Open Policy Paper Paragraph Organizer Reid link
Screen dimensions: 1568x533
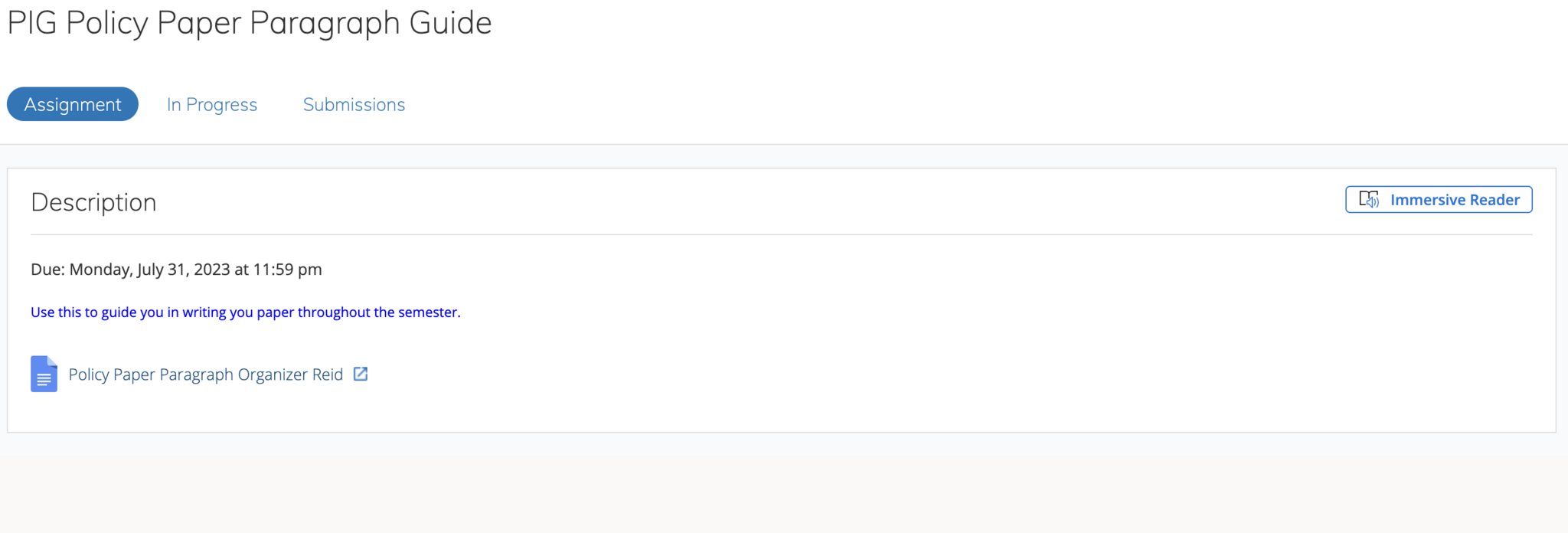pyautogui.click(x=205, y=374)
